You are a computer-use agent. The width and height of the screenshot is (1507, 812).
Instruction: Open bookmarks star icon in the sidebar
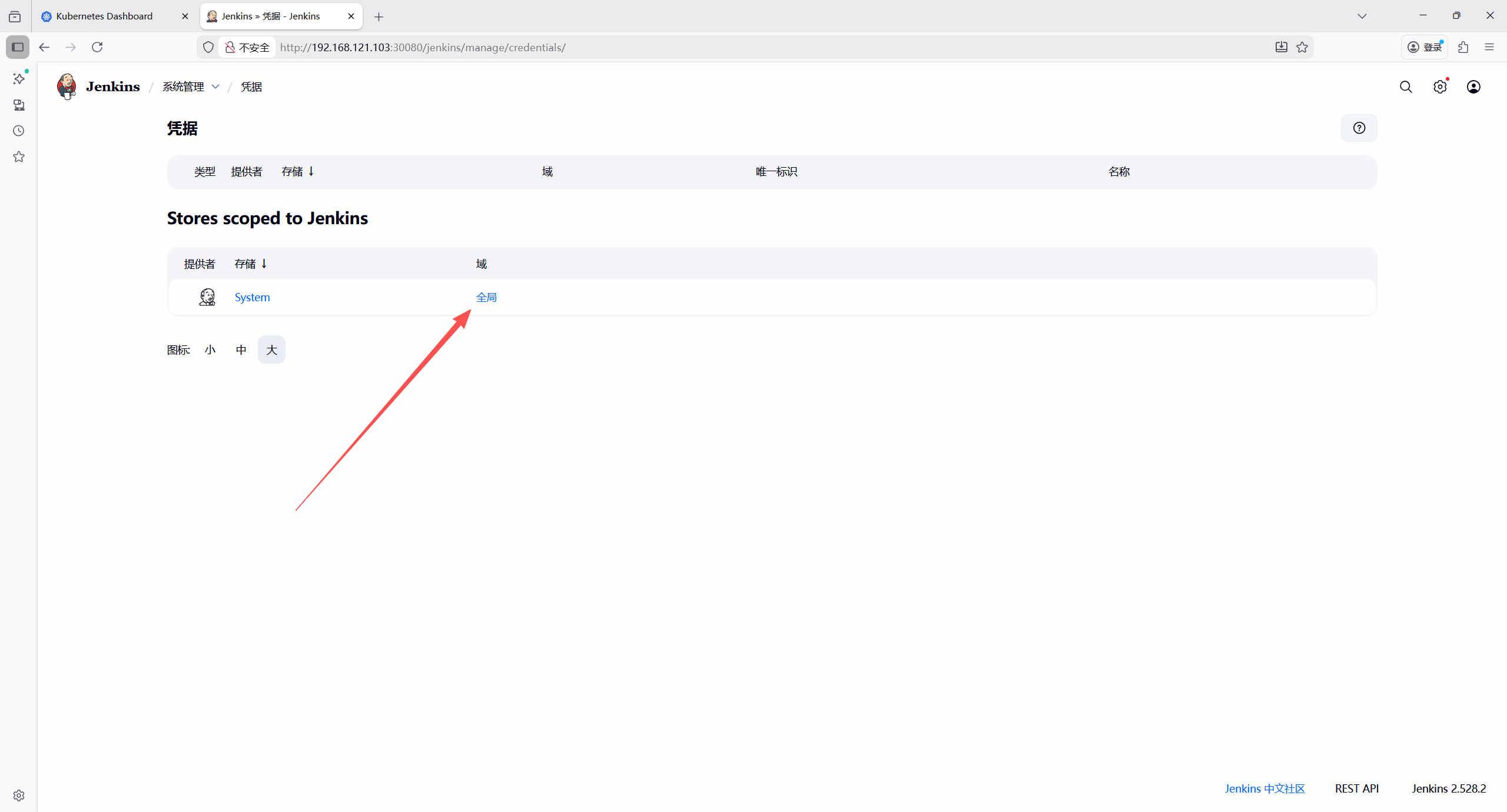click(x=19, y=157)
